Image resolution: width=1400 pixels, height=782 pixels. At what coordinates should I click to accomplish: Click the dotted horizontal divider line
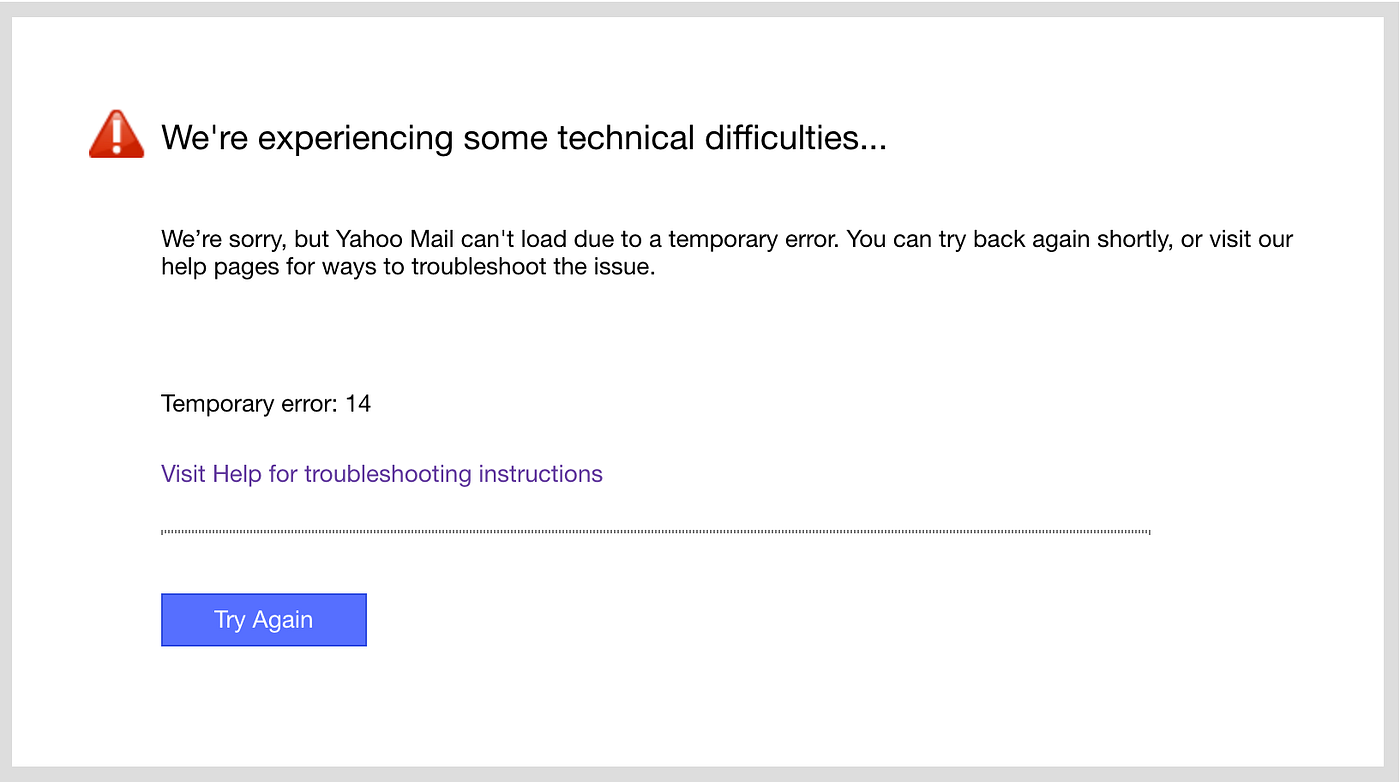pyautogui.click(x=655, y=532)
